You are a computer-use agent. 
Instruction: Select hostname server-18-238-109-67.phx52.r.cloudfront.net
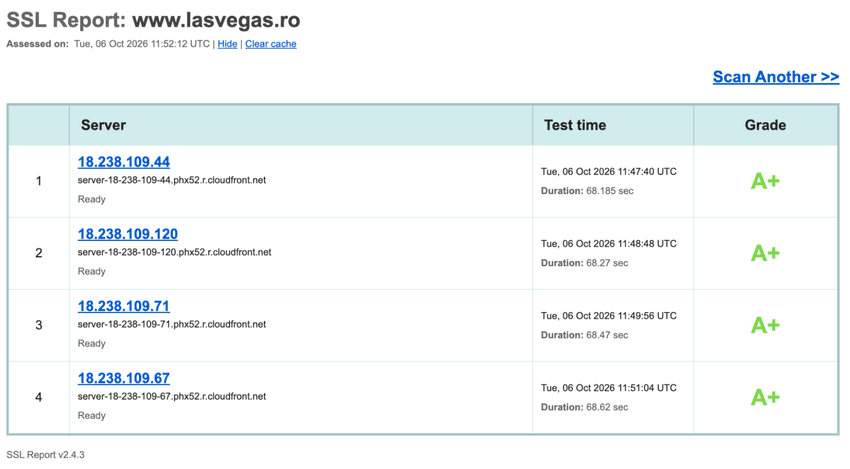(x=172, y=396)
